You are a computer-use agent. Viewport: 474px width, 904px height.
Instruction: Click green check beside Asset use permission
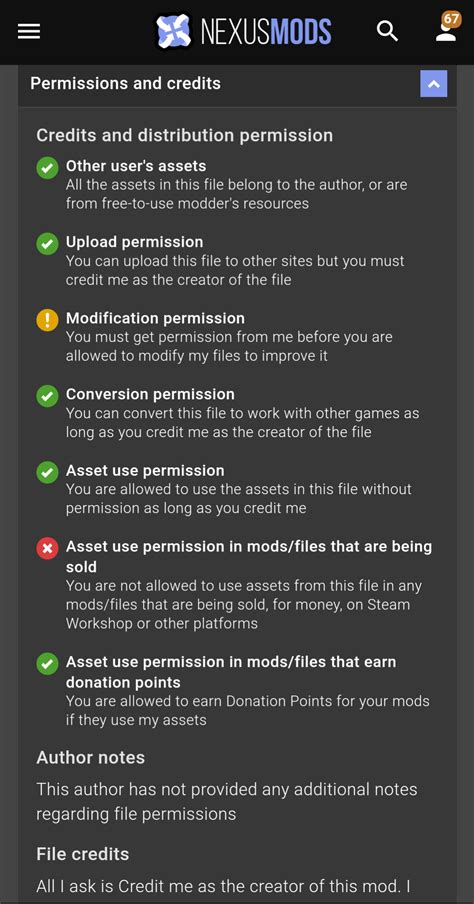pyautogui.click(x=47, y=473)
